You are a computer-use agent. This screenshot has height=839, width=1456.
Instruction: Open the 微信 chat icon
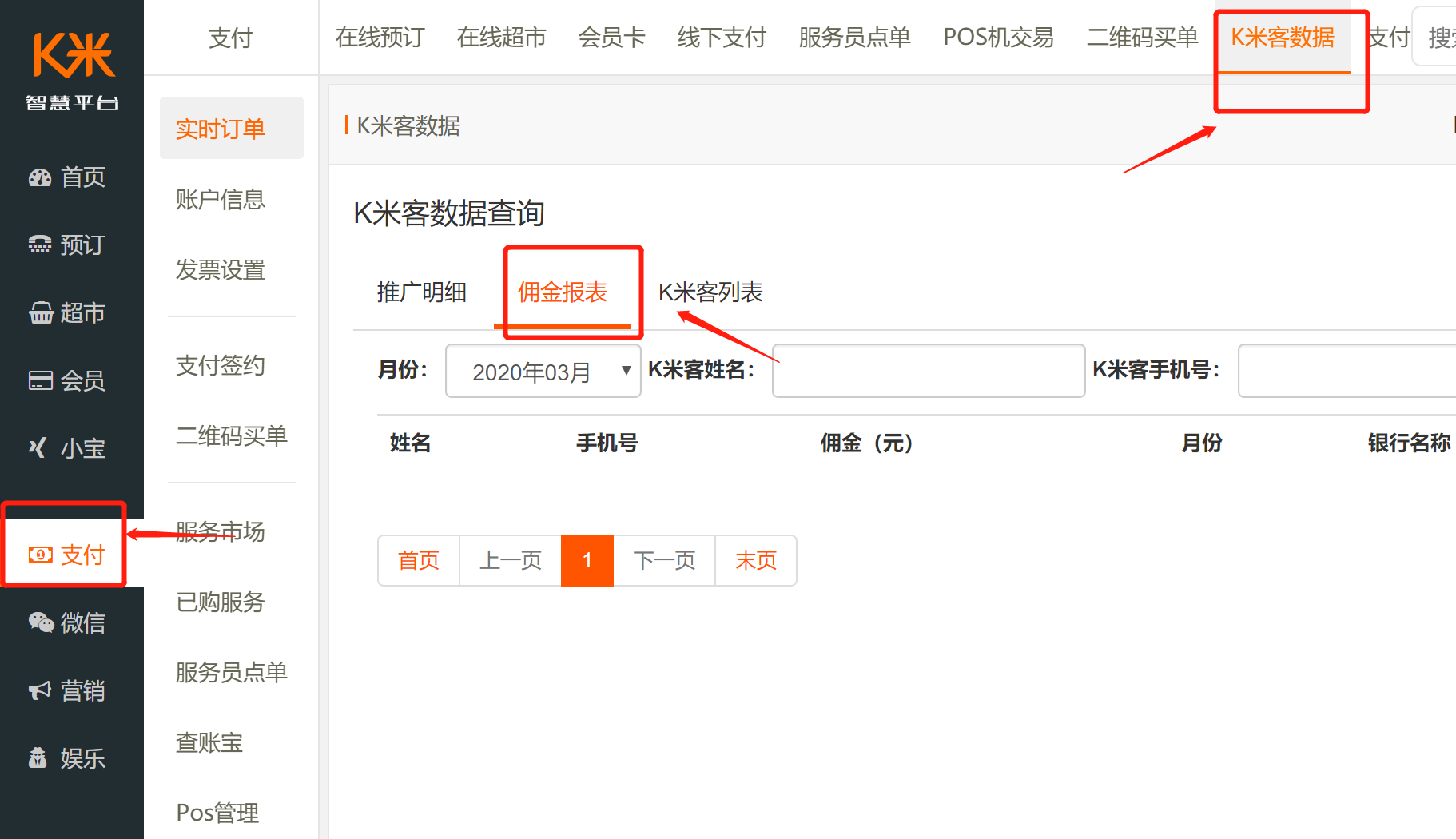pos(40,622)
